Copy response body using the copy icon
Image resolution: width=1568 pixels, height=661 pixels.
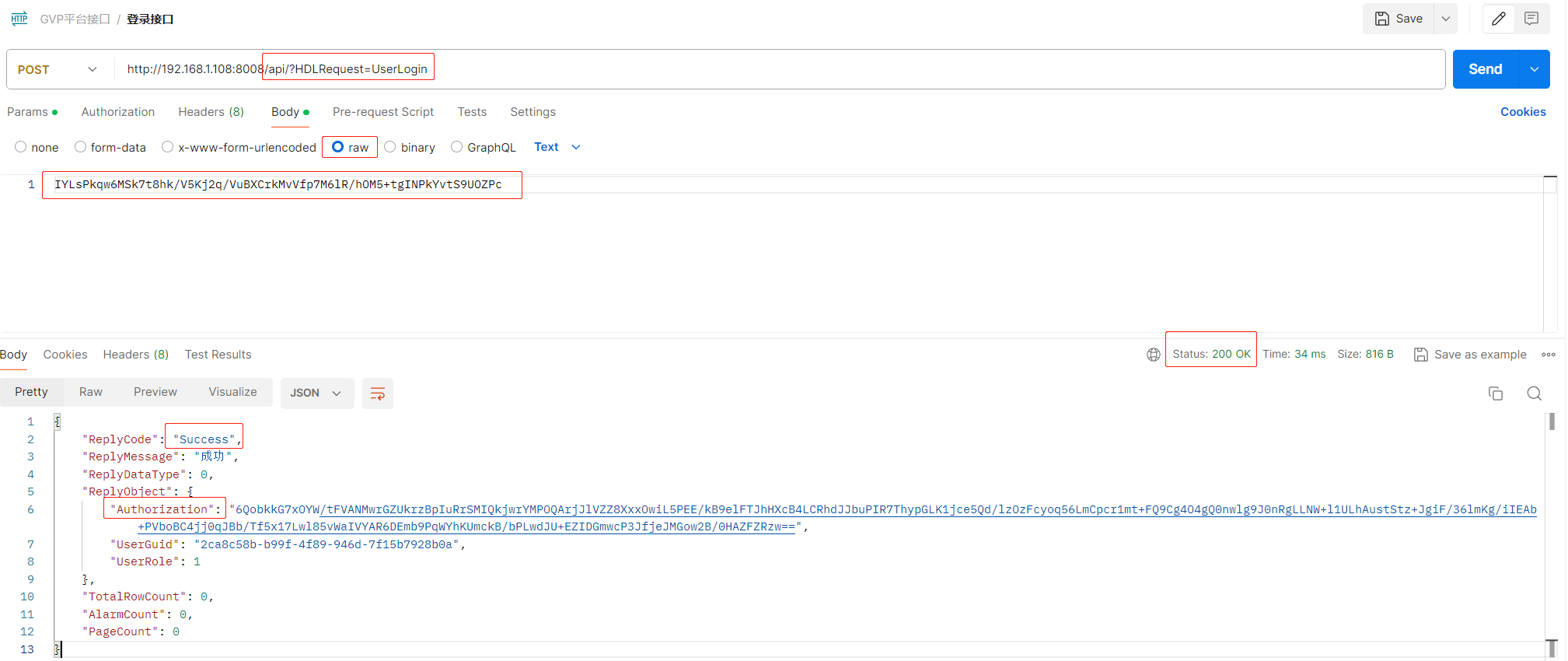point(1495,393)
